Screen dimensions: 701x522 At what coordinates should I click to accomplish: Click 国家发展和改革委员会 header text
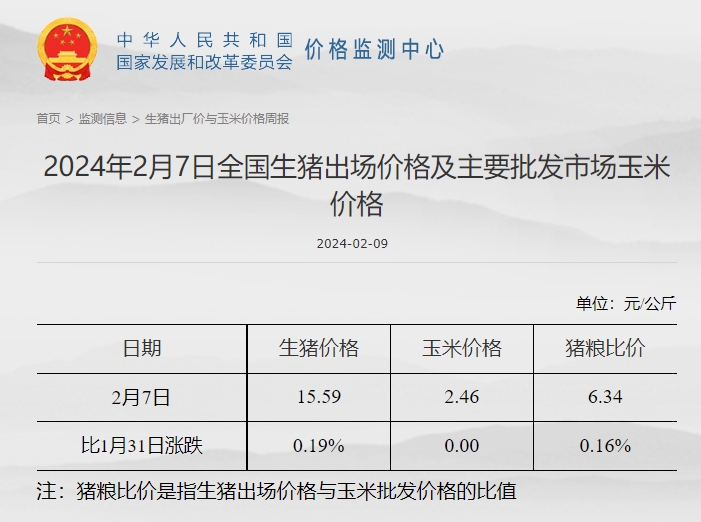[204, 62]
